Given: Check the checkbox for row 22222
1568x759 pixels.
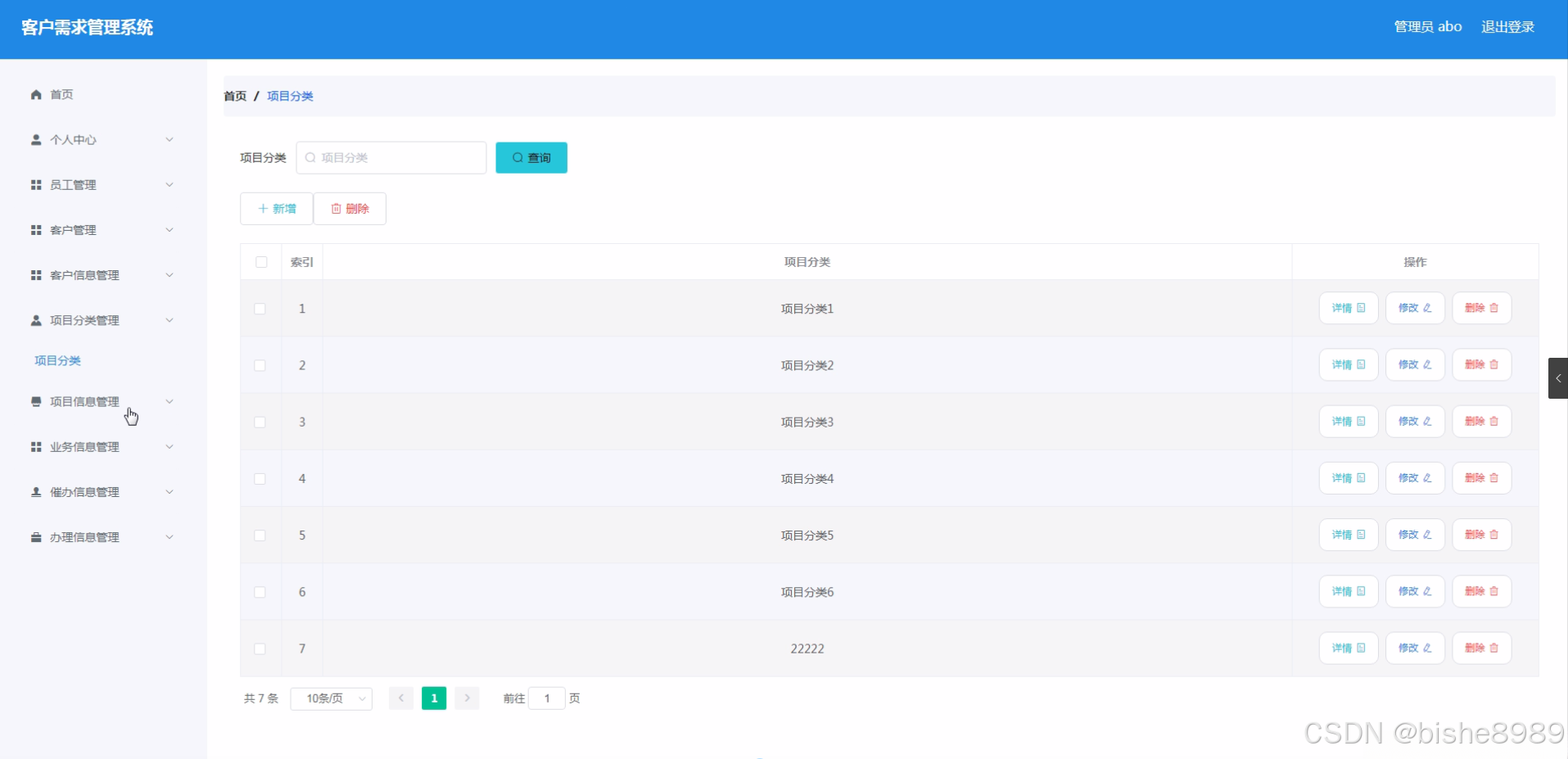Looking at the screenshot, I should [260, 648].
